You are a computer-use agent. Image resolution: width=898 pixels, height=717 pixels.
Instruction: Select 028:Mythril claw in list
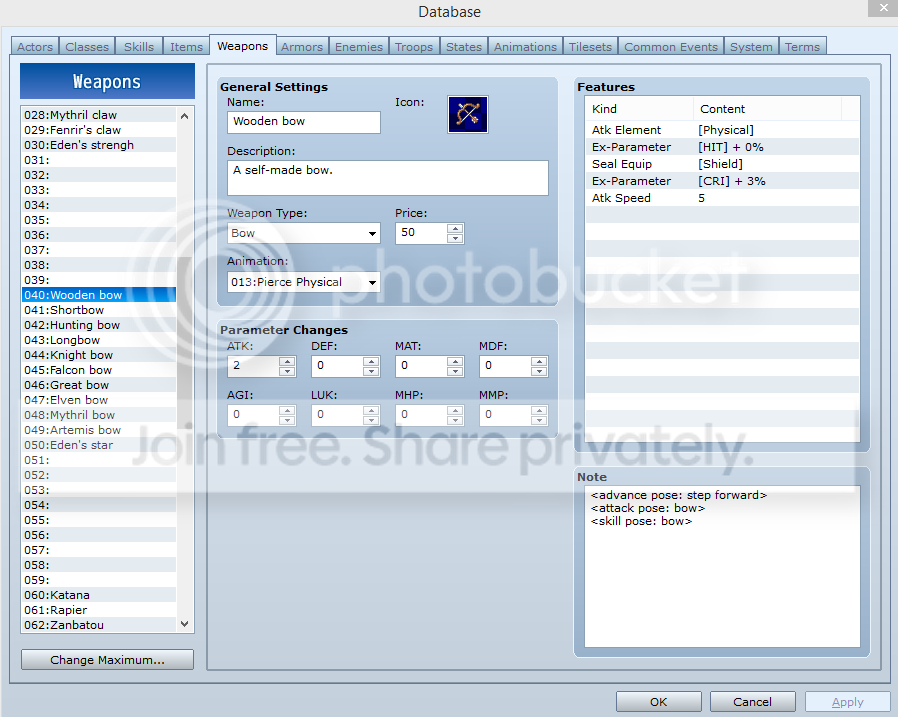coord(99,115)
